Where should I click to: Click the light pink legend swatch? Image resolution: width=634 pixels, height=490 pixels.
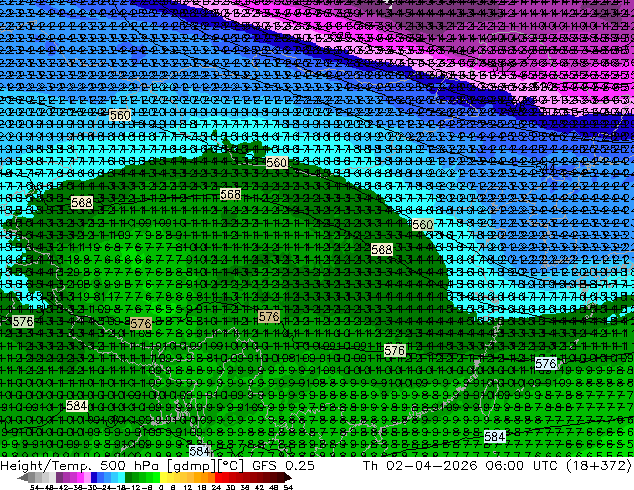pos(87,477)
